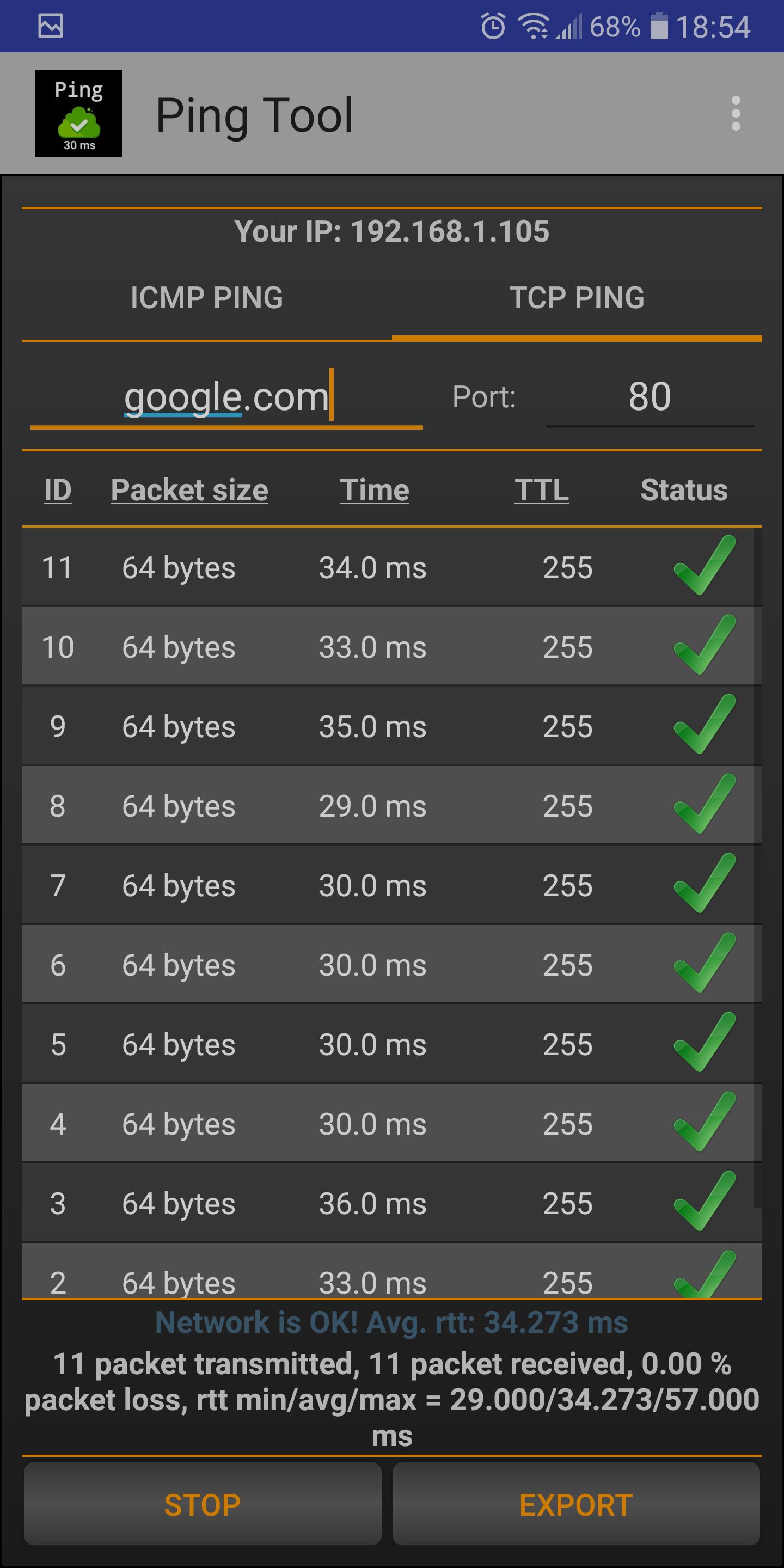This screenshot has width=784, height=1568.
Task: Tap the green checkmark for ping ID 7
Action: click(705, 884)
